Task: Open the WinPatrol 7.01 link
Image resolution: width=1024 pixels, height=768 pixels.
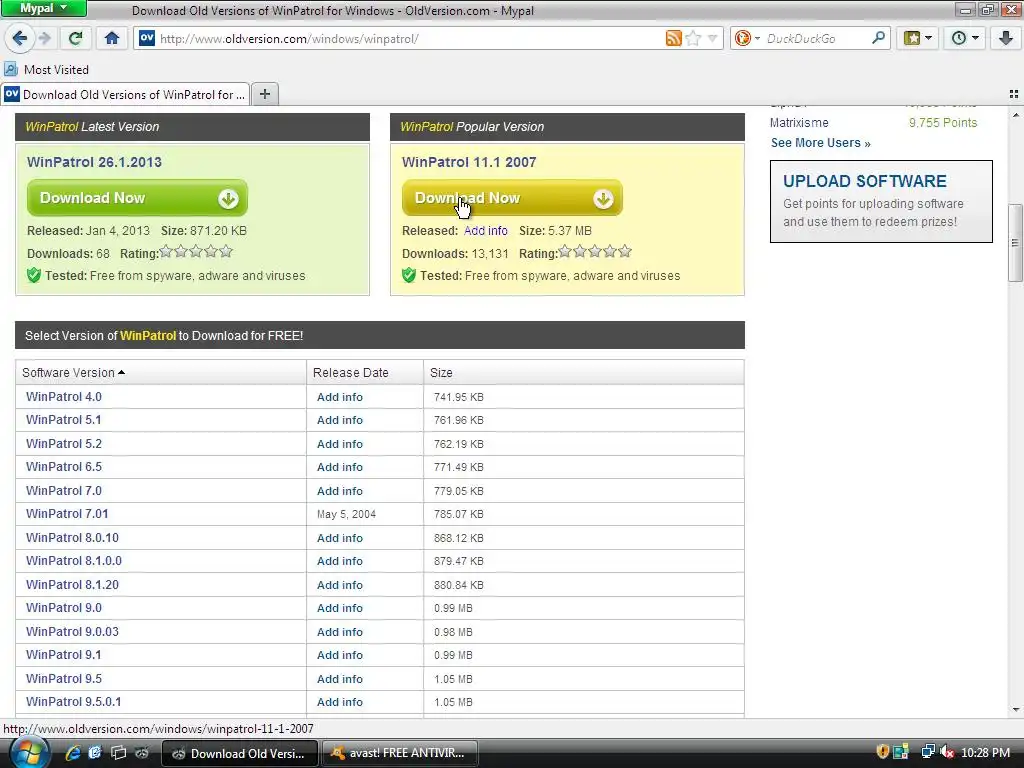Action: tap(67, 514)
